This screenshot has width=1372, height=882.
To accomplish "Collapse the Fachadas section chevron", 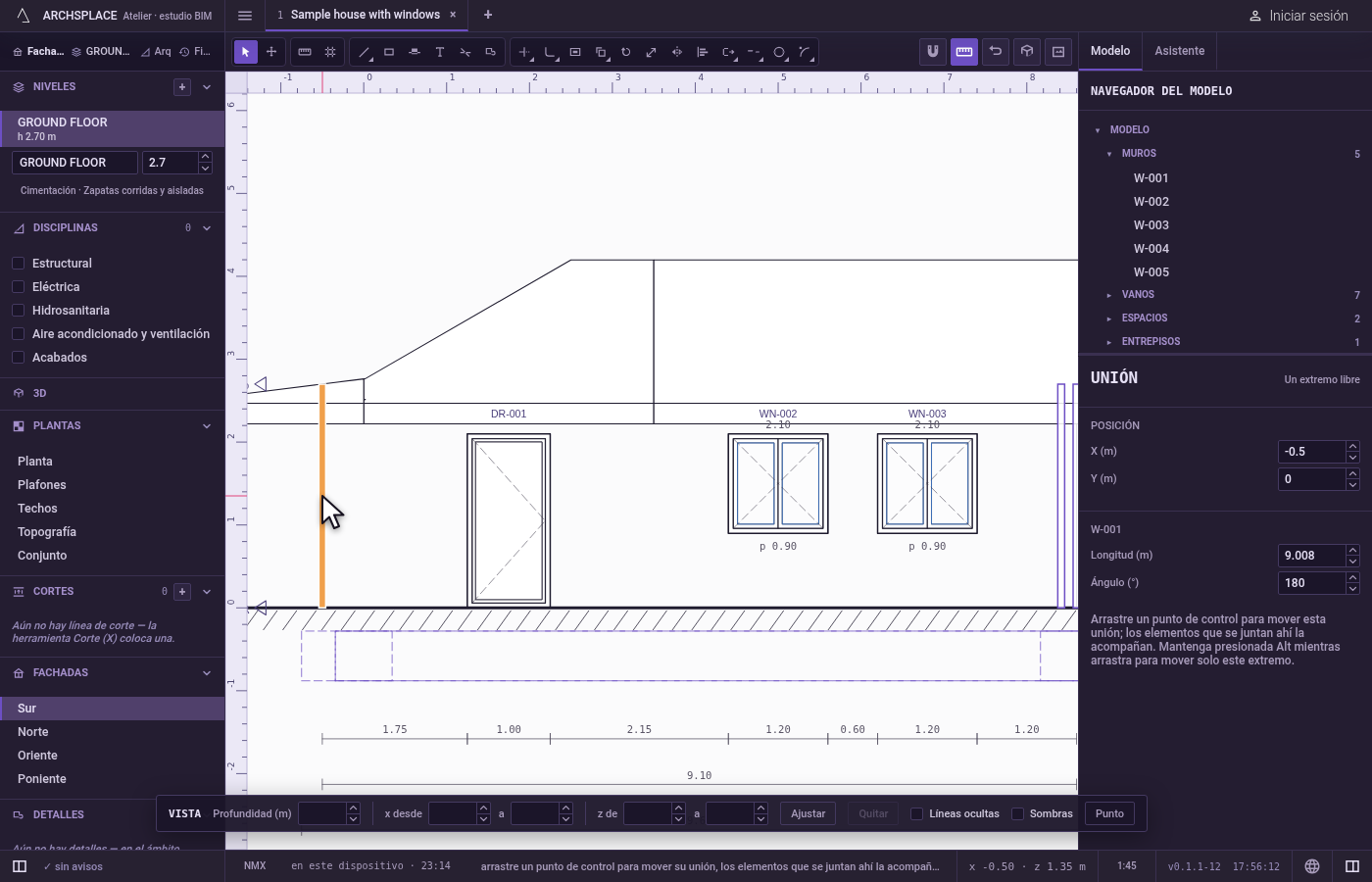I will tap(207, 673).
